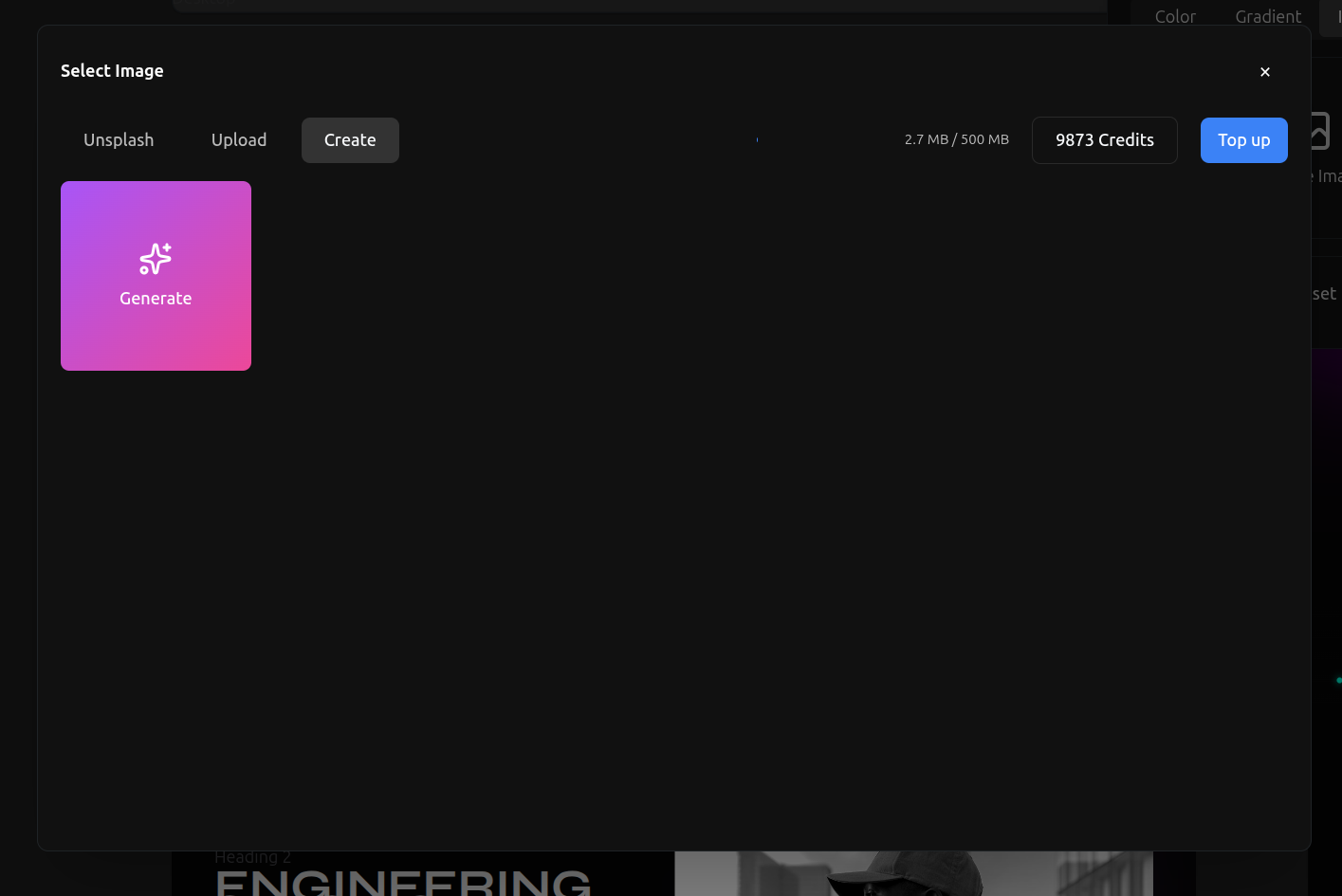
Task: Select the Gradient tab in background
Action: (x=1268, y=16)
